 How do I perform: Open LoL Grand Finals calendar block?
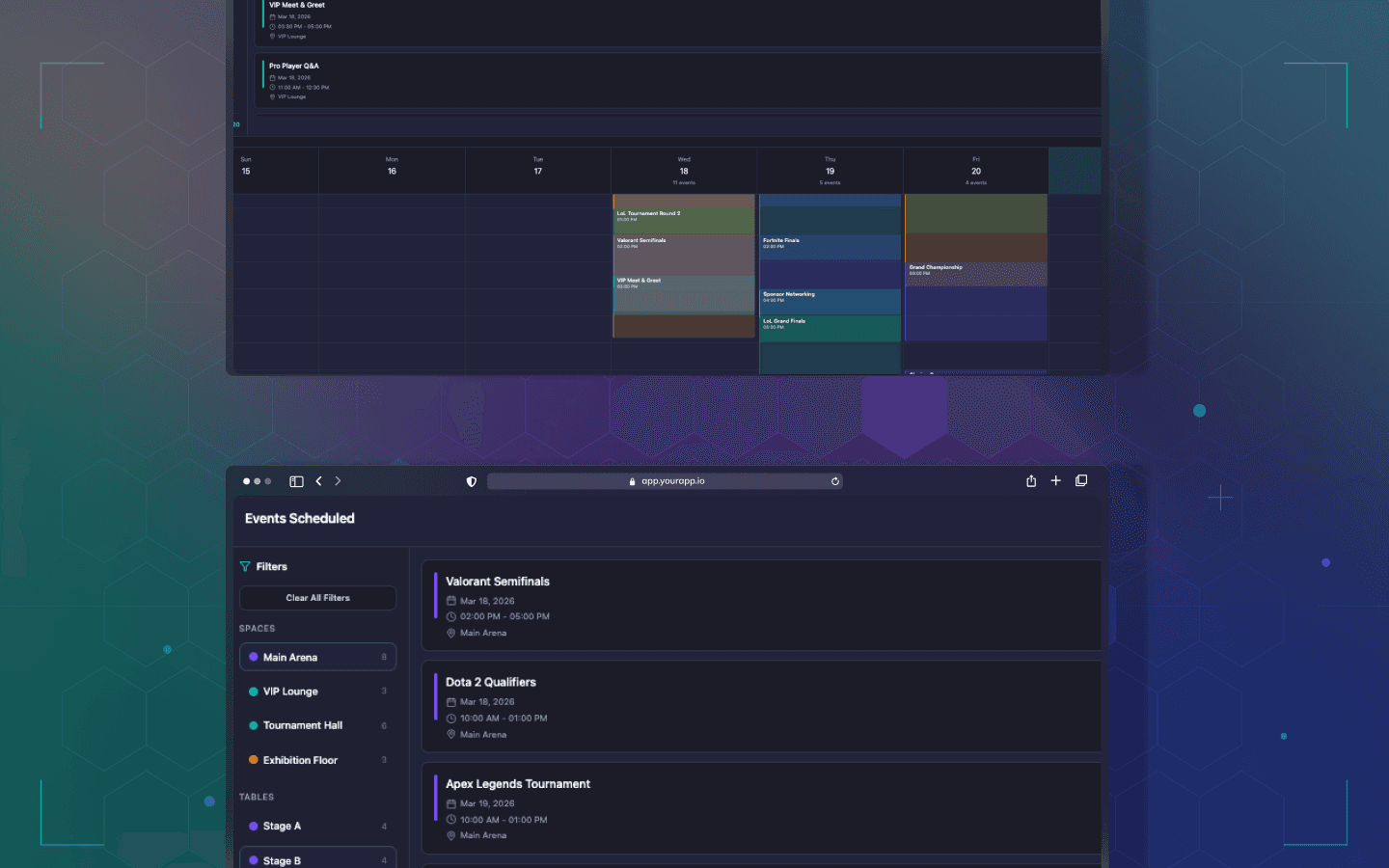(x=830, y=328)
